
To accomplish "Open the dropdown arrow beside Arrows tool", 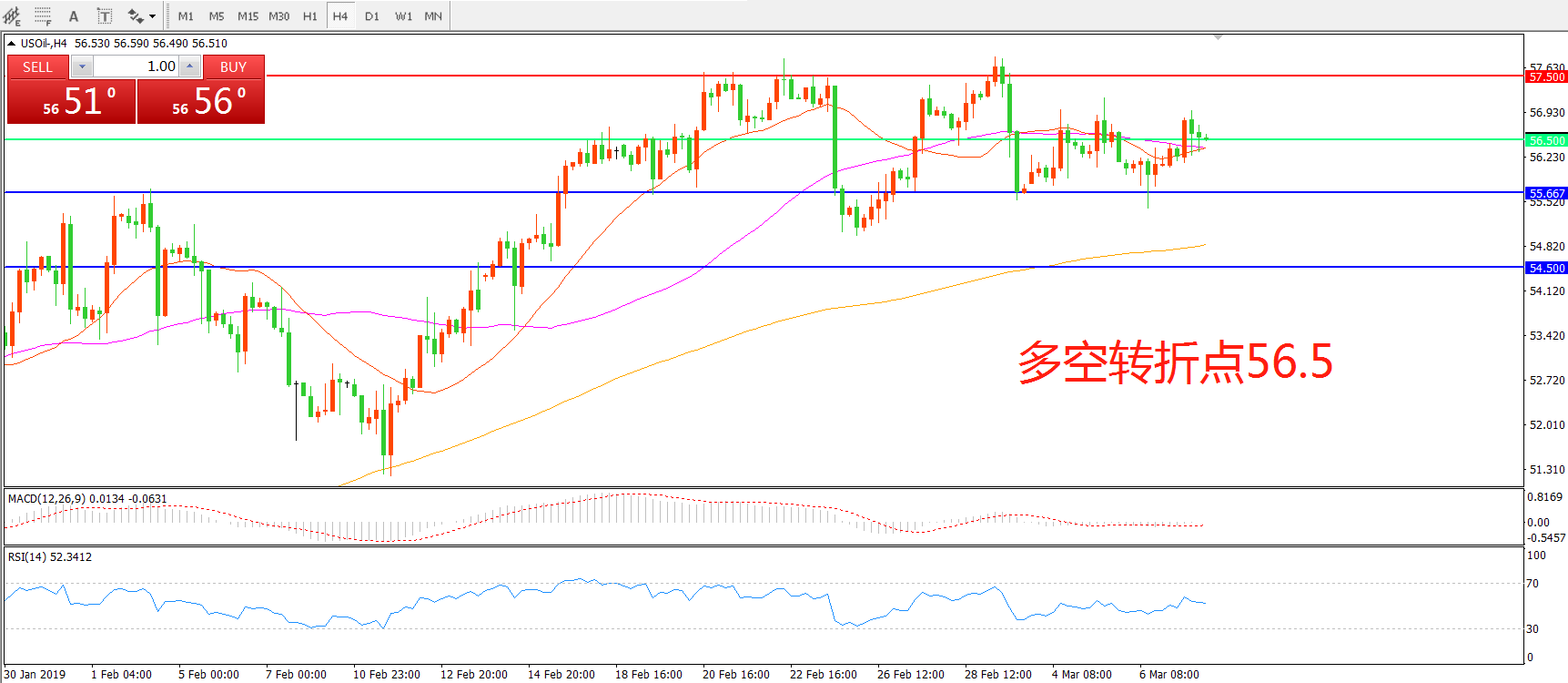I will coord(152,16).
